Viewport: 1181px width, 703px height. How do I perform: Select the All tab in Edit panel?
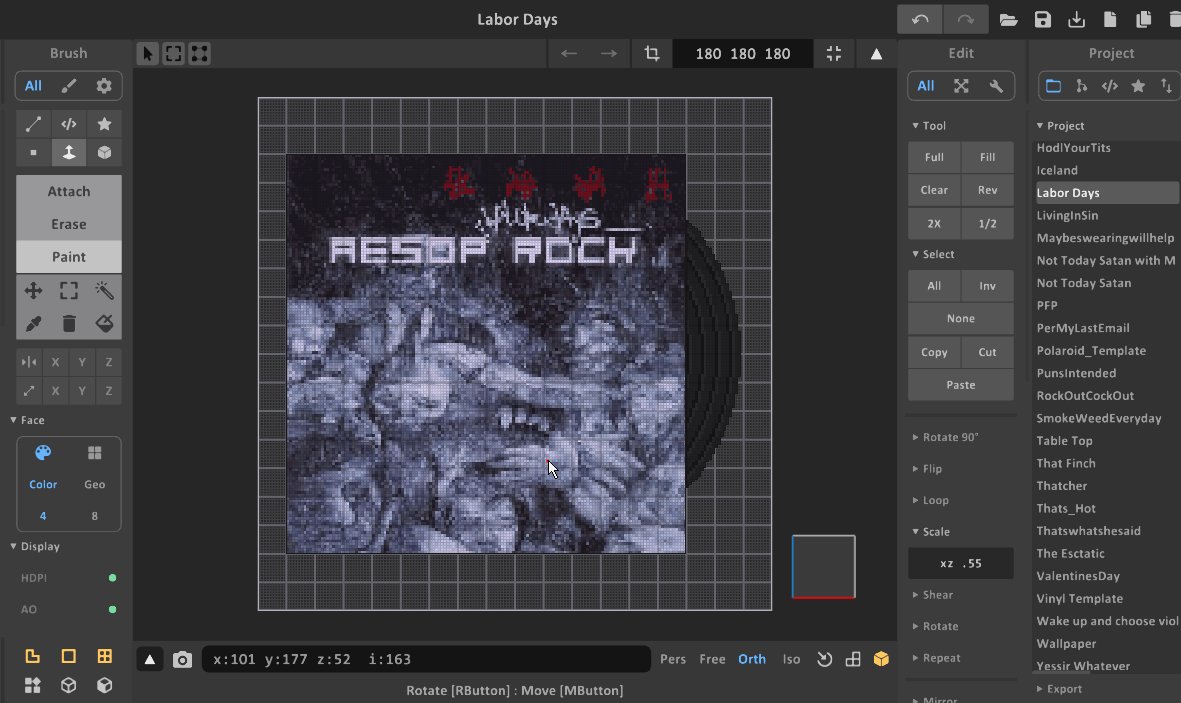point(926,86)
